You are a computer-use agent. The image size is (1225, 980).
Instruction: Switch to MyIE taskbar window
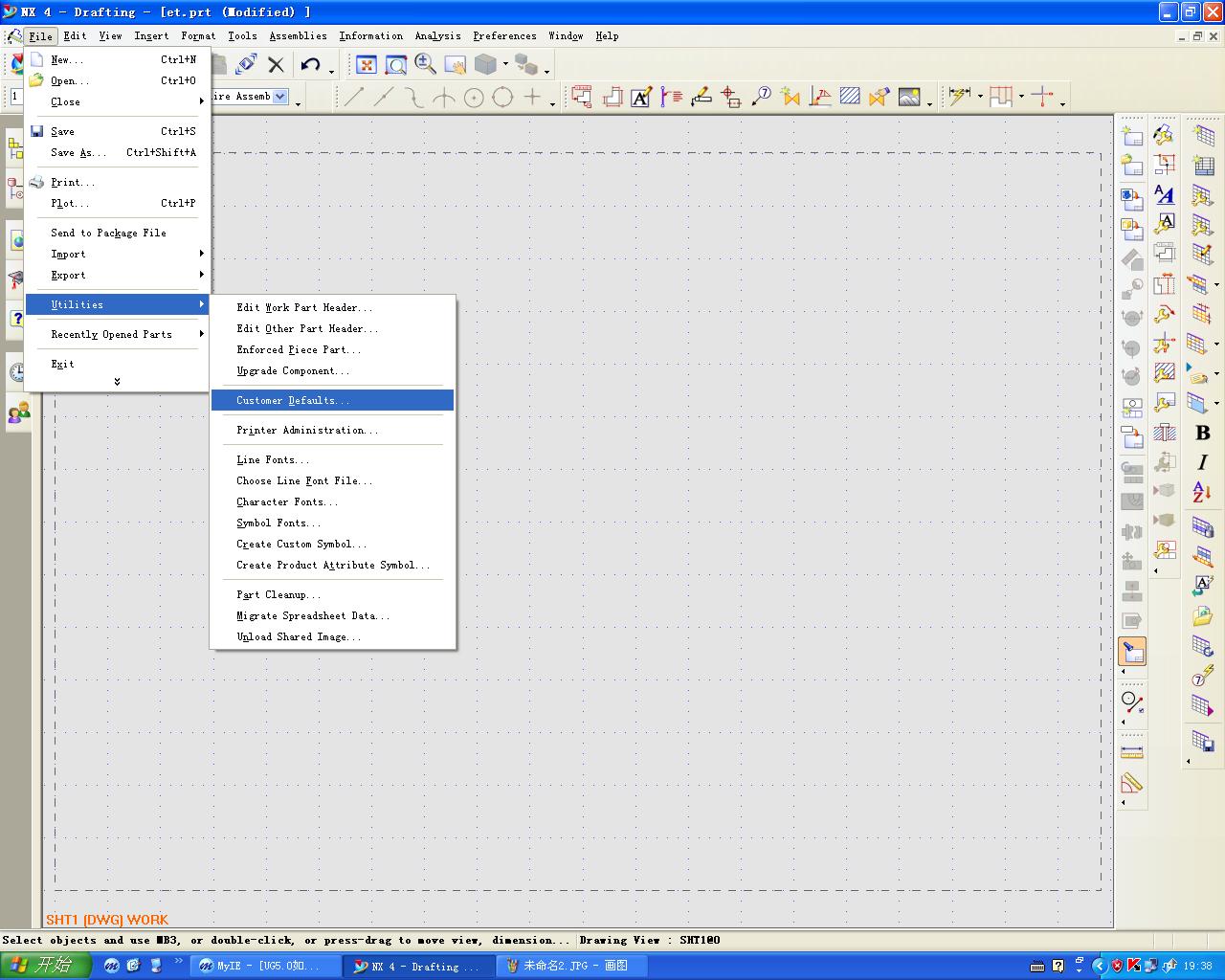(x=267, y=966)
